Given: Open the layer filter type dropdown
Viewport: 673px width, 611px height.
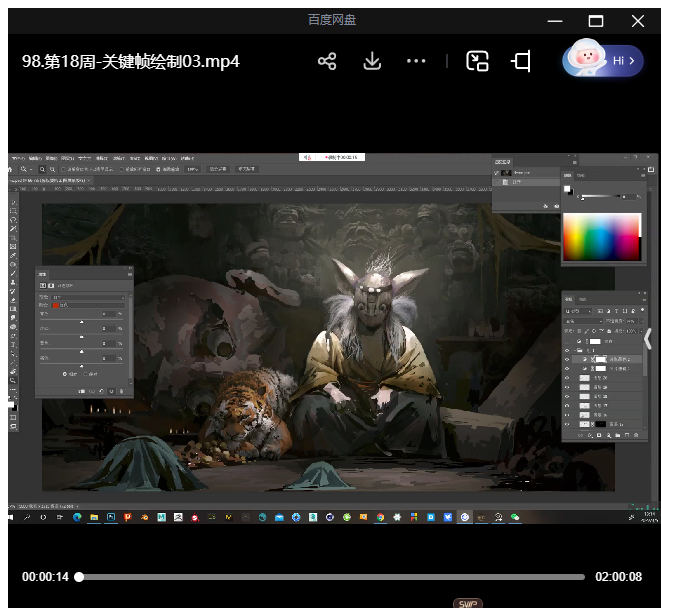Looking at the screenshot, I should [578, 311].
